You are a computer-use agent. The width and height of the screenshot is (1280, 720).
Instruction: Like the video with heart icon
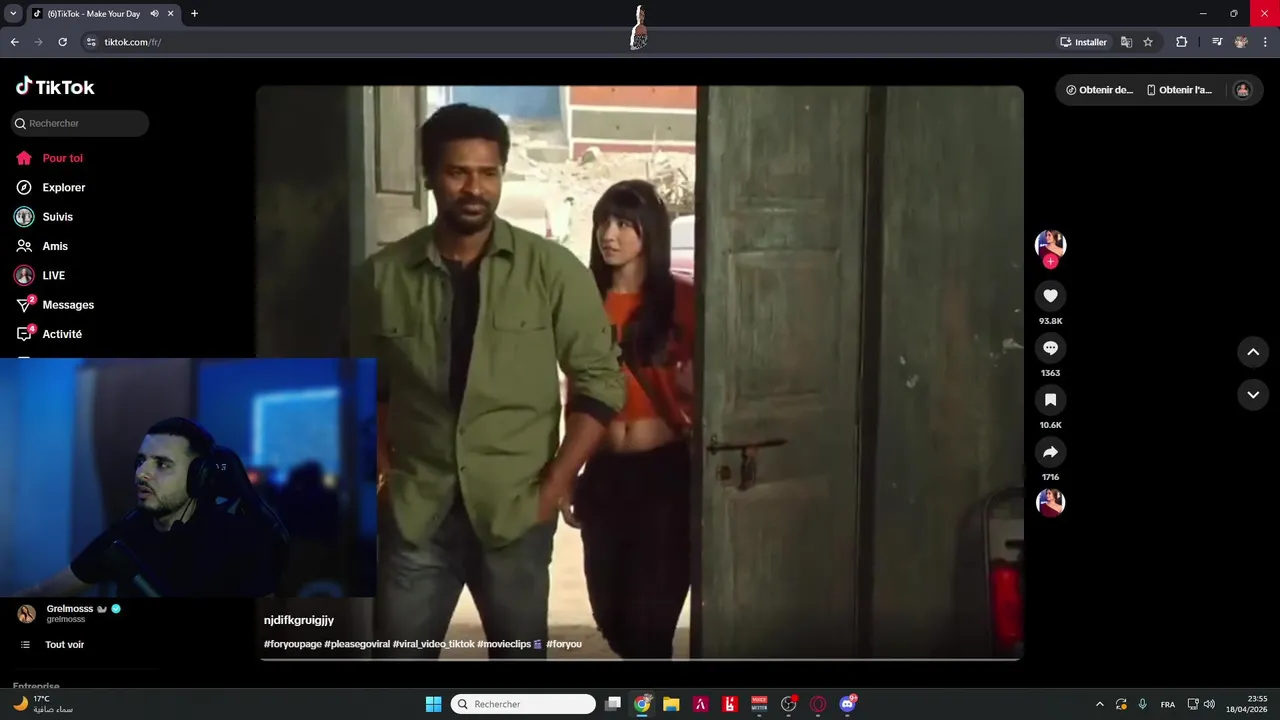click(1050, 296)
